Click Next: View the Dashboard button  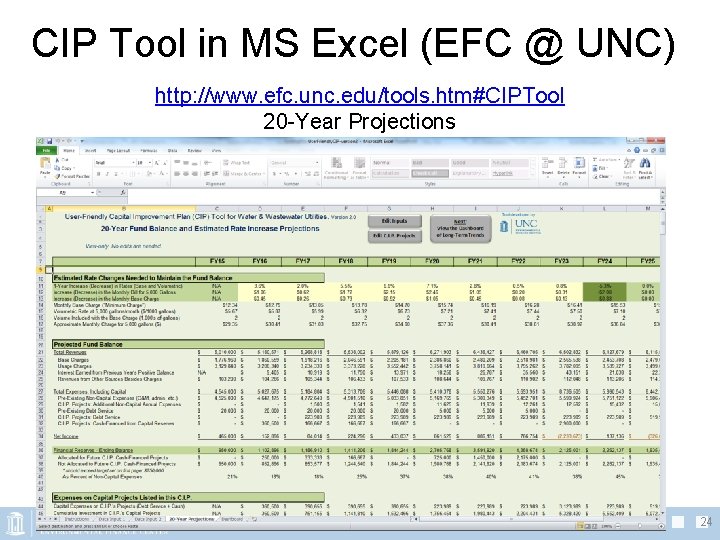[460, 228]
